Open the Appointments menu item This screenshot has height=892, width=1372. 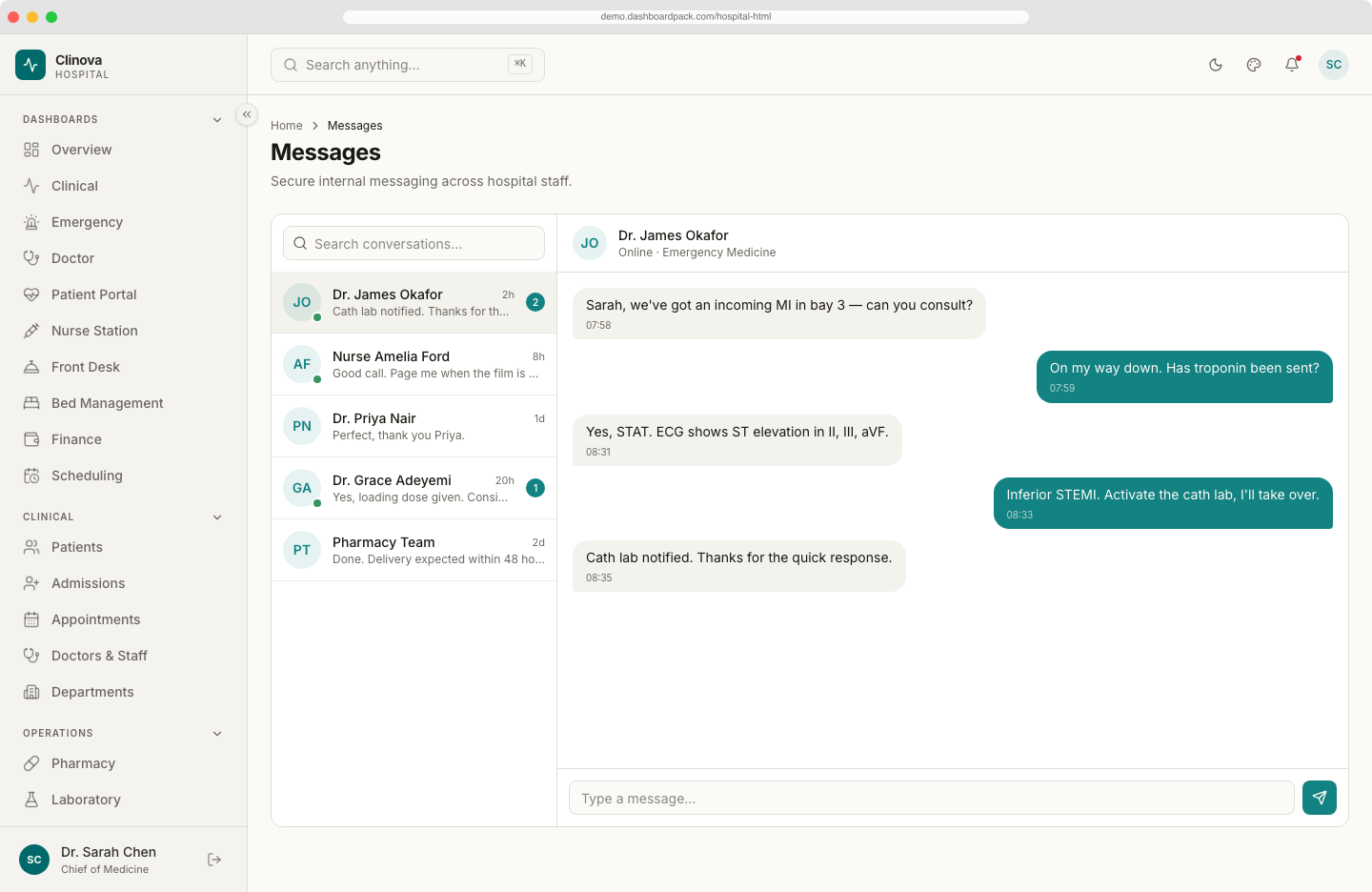(x=124, y=619)
